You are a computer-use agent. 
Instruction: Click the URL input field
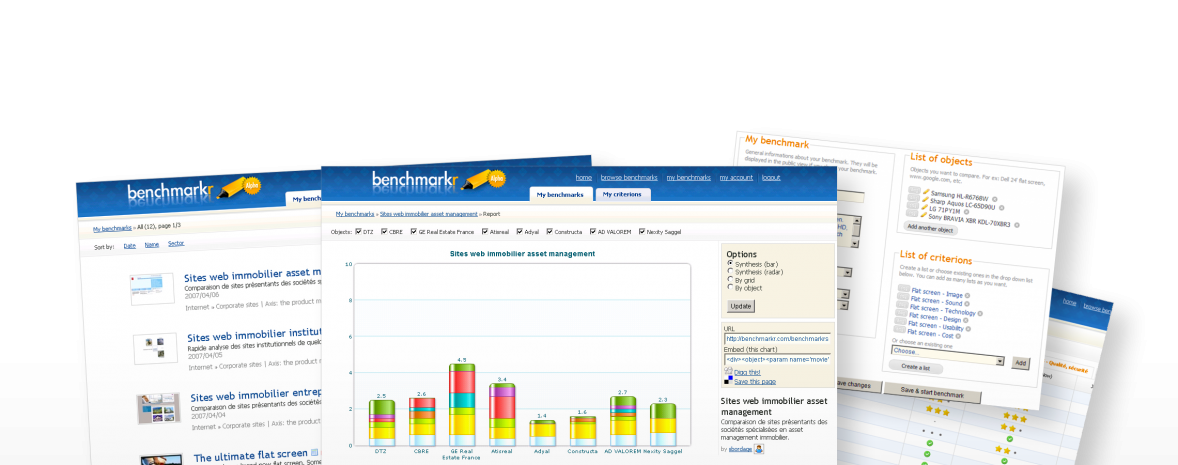pyautogui.click(x=778, y=338)
